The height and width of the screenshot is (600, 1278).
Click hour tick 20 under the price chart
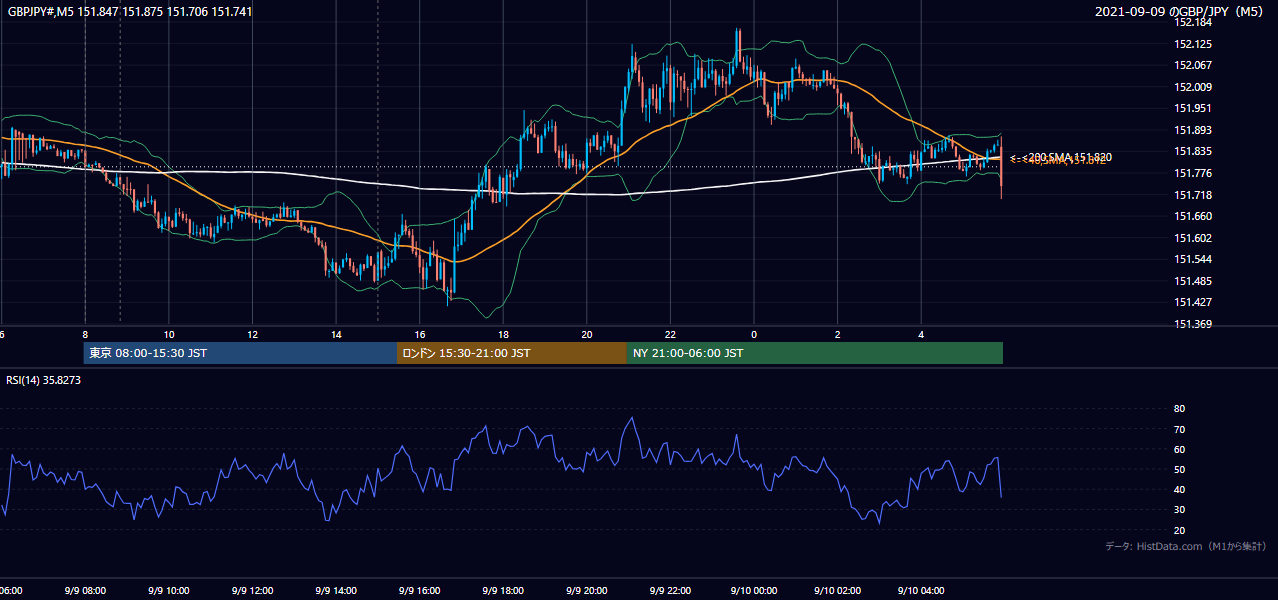point(587,334)
